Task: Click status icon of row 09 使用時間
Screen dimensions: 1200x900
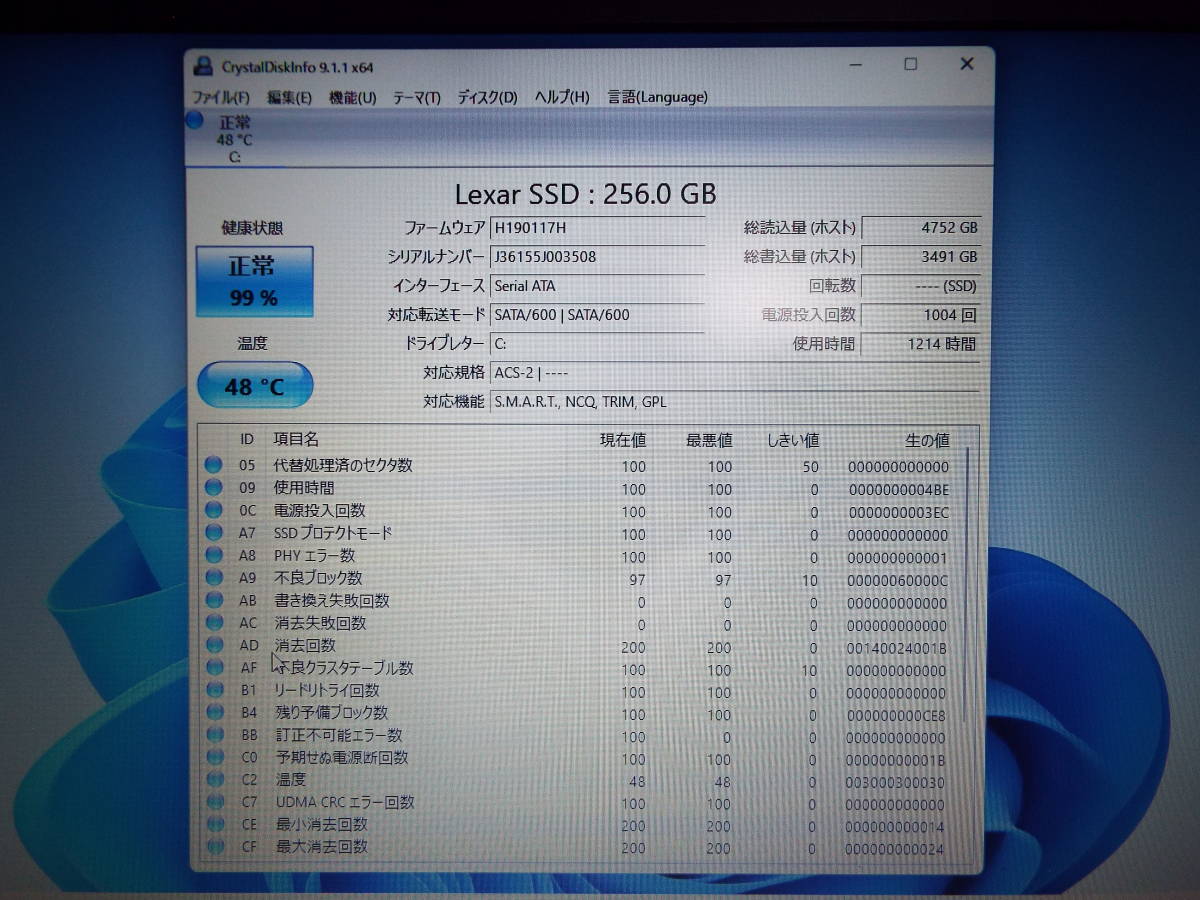Action: pyautogui.click(x=213, y=488)
